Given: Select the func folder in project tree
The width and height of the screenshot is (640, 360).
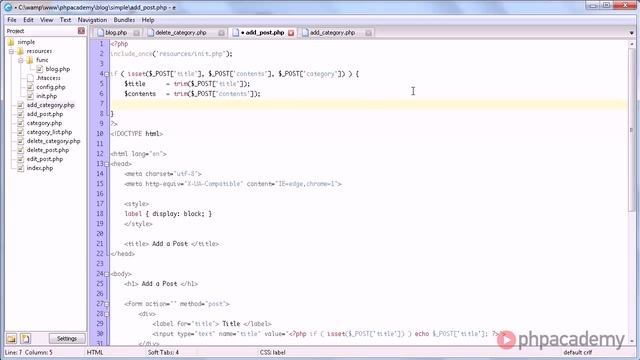Looking at the screenshot, I should tap(42, 60).
